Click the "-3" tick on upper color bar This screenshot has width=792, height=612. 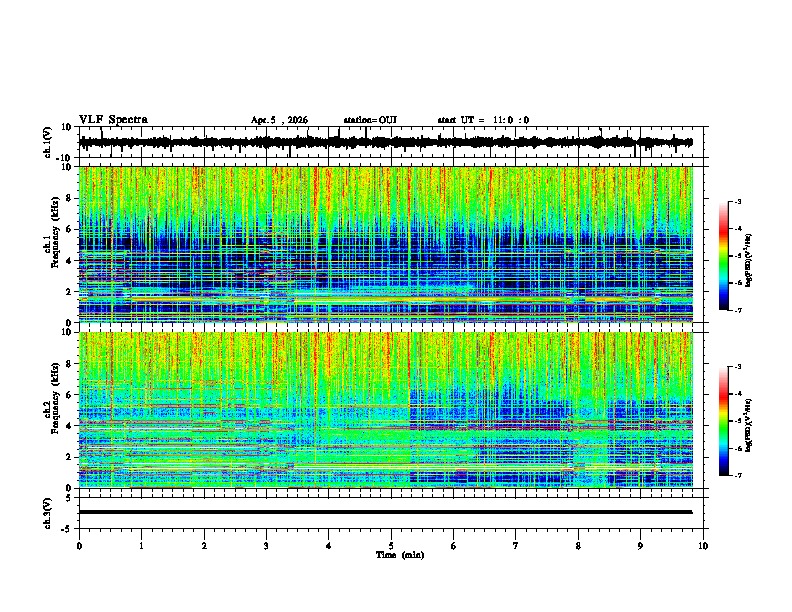(x=737, y=202)
